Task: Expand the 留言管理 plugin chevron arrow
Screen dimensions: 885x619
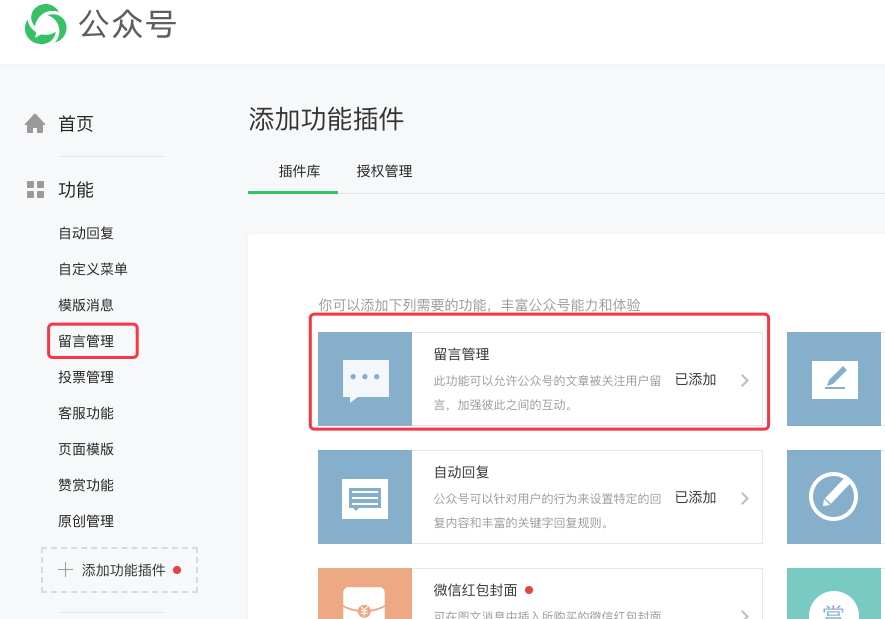Action: click(744, 380)
